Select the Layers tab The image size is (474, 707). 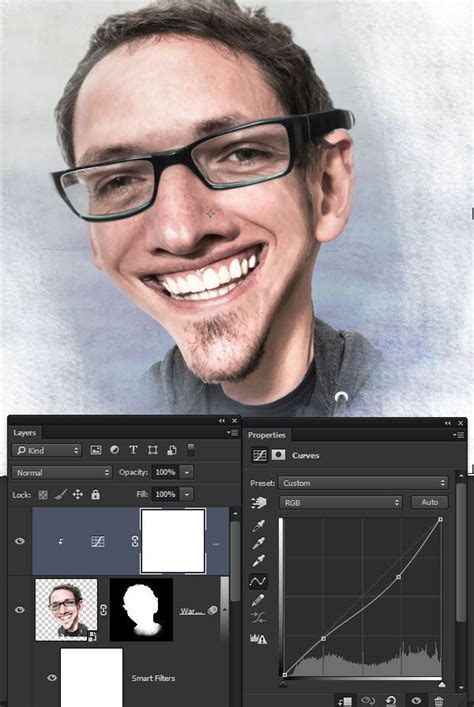coord(24,433)
